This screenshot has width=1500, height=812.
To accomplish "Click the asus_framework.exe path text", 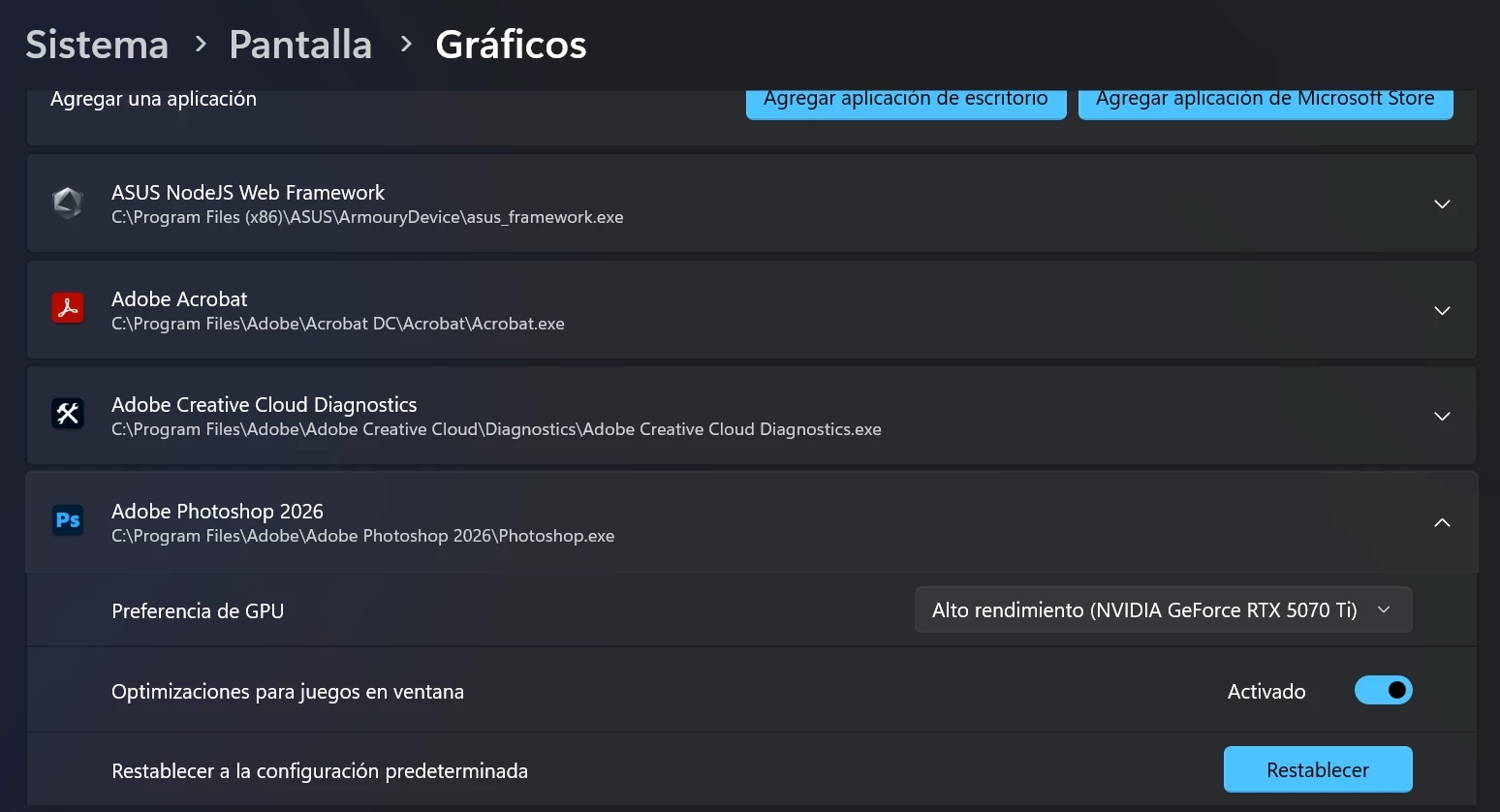I will (x=367, y=217).
